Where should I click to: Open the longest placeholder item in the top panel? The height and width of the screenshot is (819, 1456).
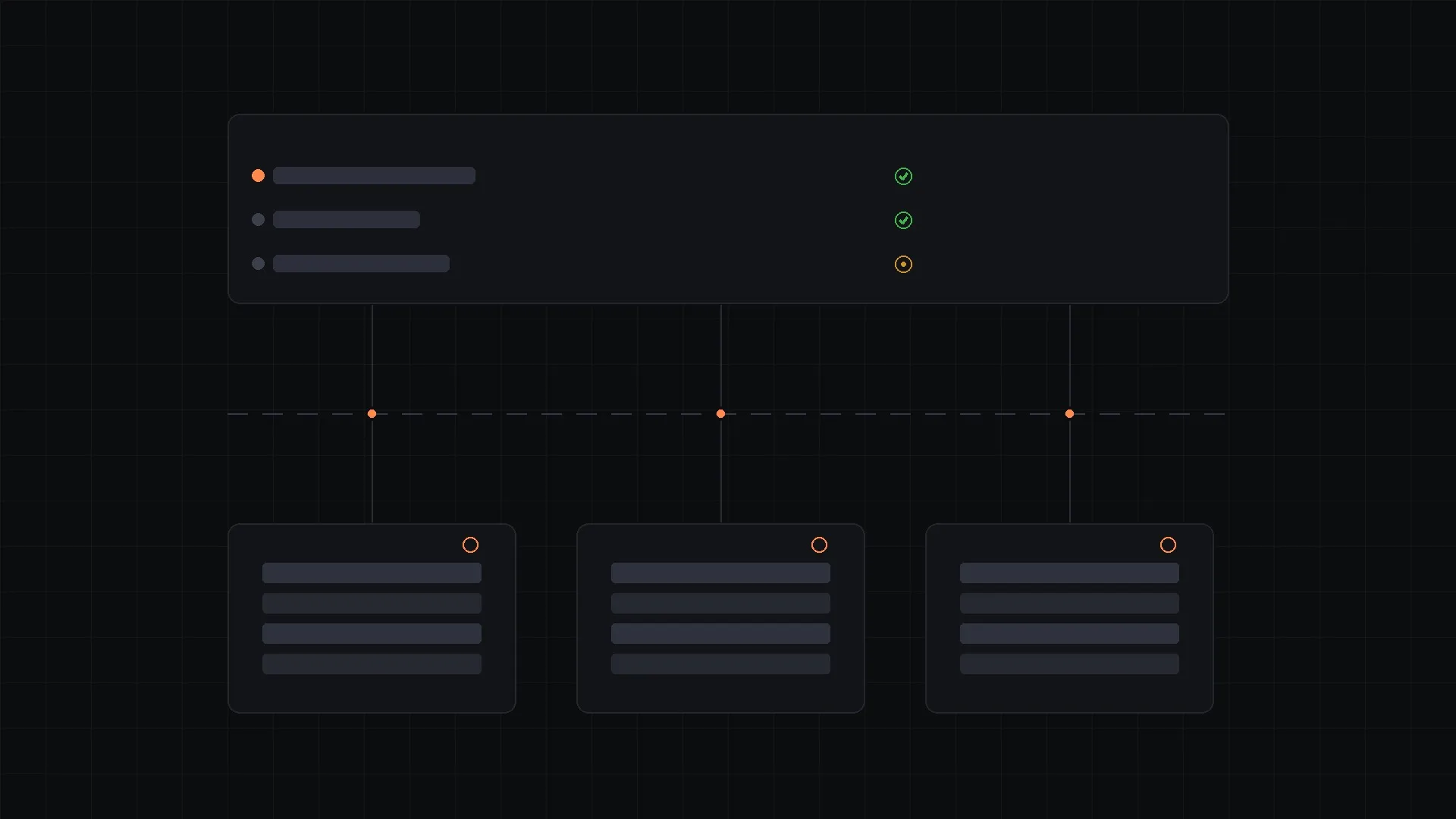pos(374,176)
